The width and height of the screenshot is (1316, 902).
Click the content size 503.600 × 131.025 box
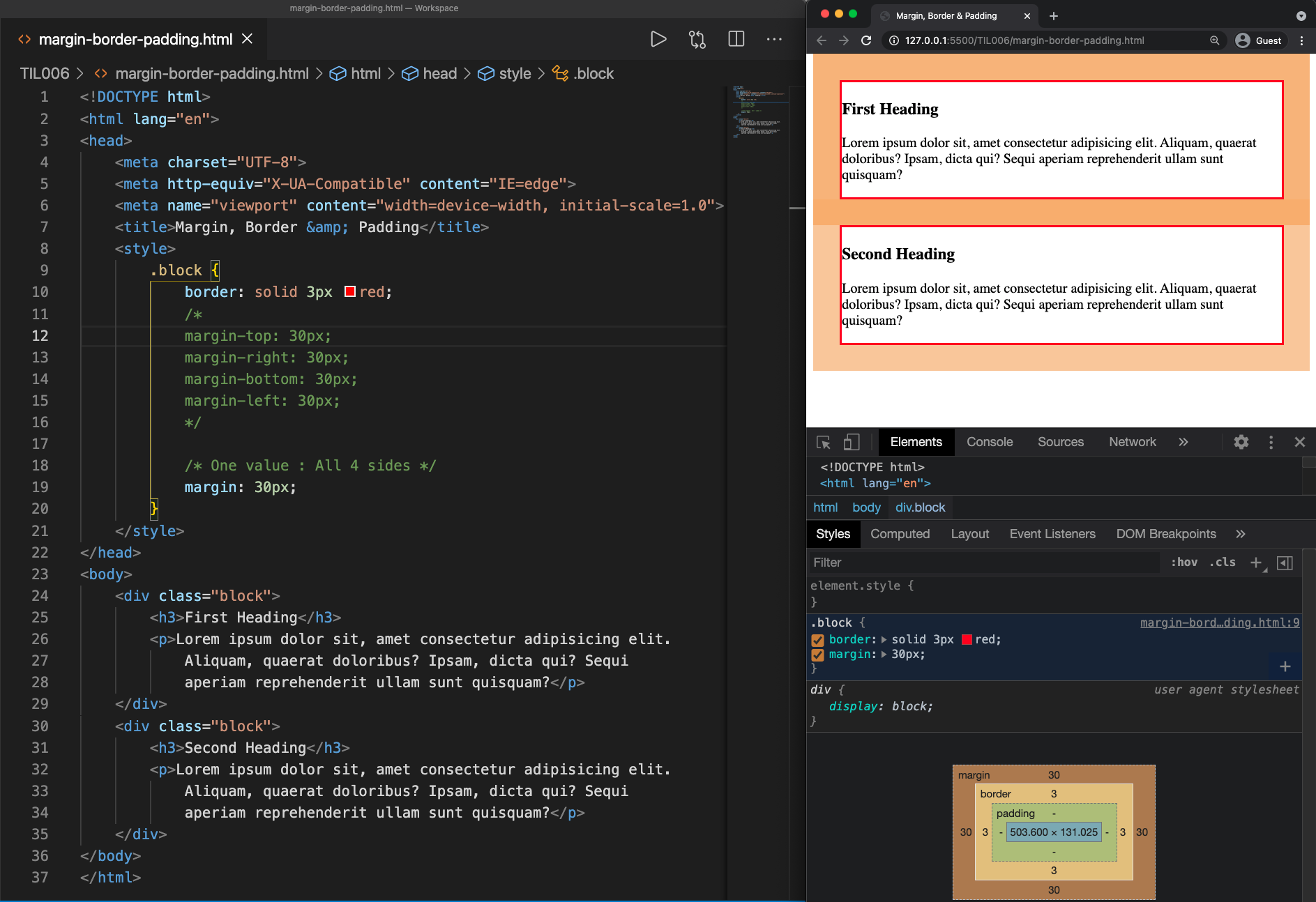coord(1053,832)
